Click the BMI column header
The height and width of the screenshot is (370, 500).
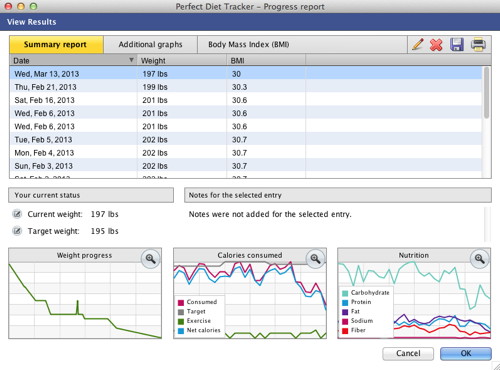pos(266,60)
